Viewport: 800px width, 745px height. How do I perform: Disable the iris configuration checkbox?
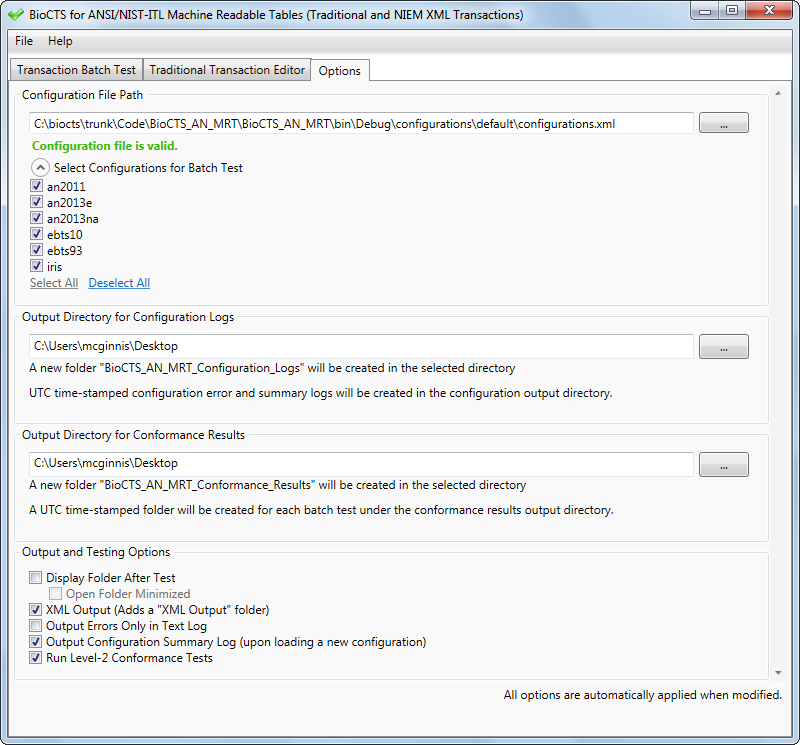[37, 266]
